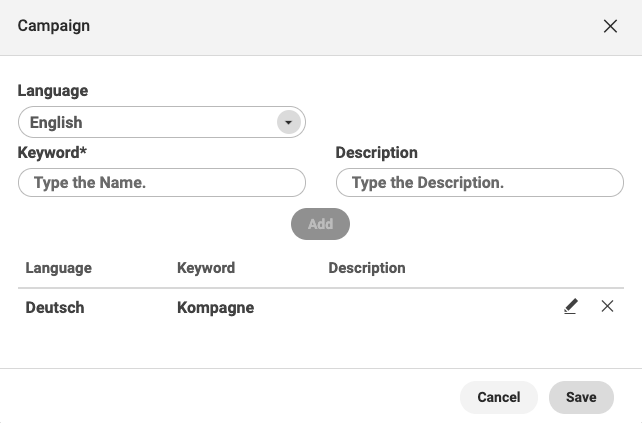Click the Keyword* required field label
The image size is (642, 423).
click(52, 153)
